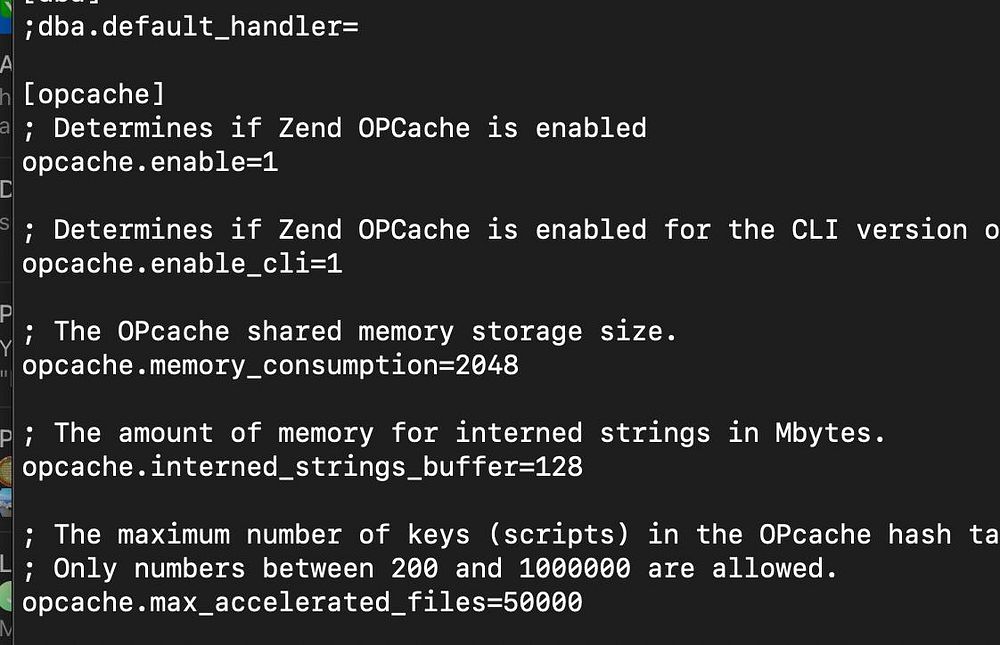Click the number 1000000 in the comment
The image size is (1000, 645).
point(575,568)
